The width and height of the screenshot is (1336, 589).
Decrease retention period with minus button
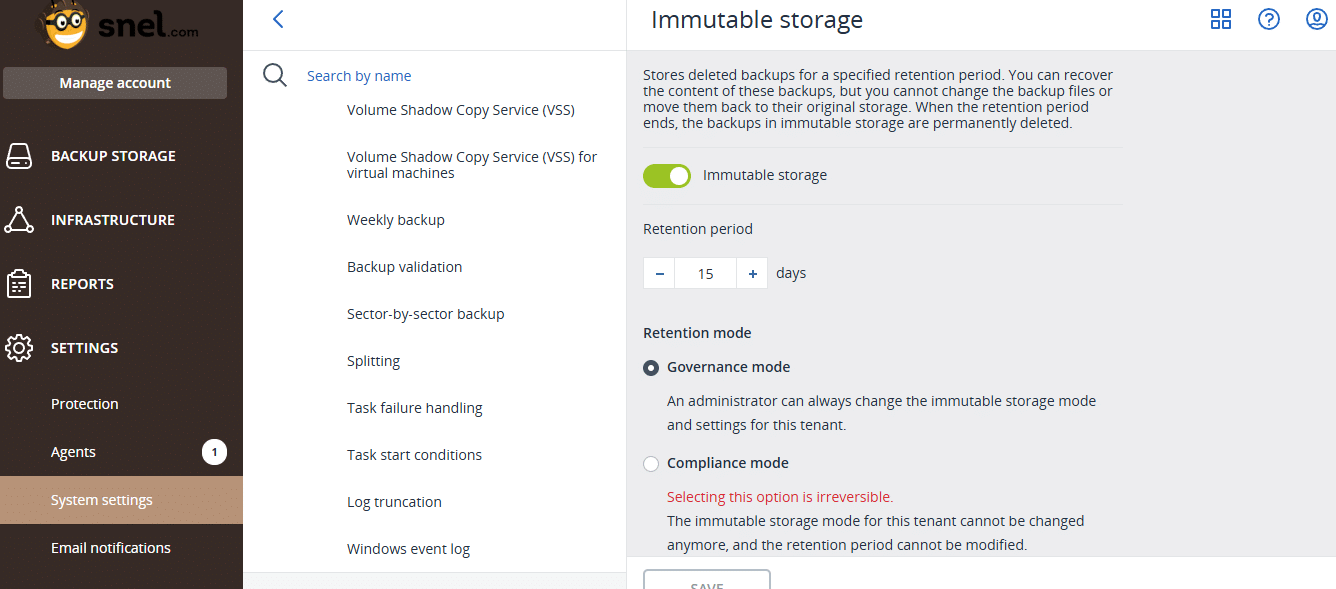click(659, 273)
